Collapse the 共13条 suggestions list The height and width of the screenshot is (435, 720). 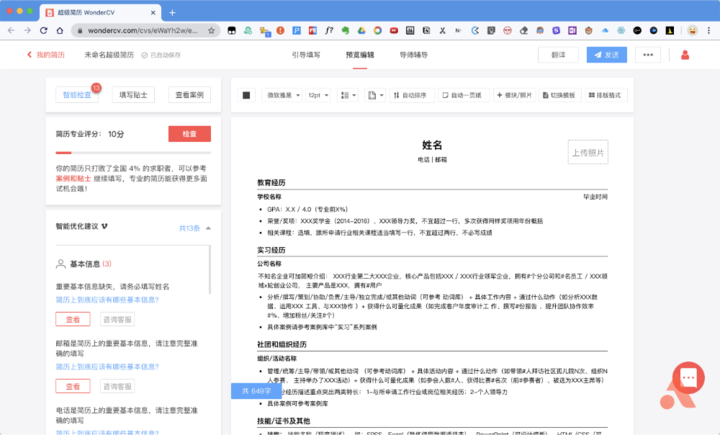[195, 228]
